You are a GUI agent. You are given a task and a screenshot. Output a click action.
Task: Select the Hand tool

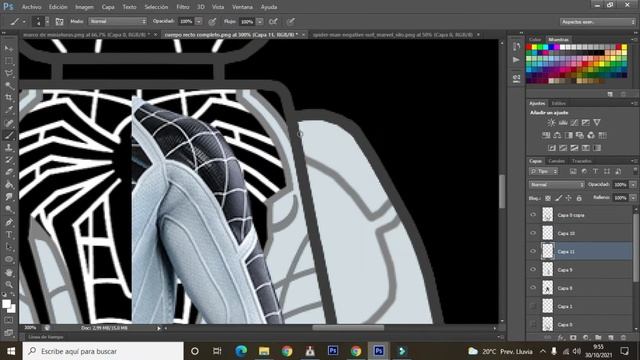click(x=9, y=272)
